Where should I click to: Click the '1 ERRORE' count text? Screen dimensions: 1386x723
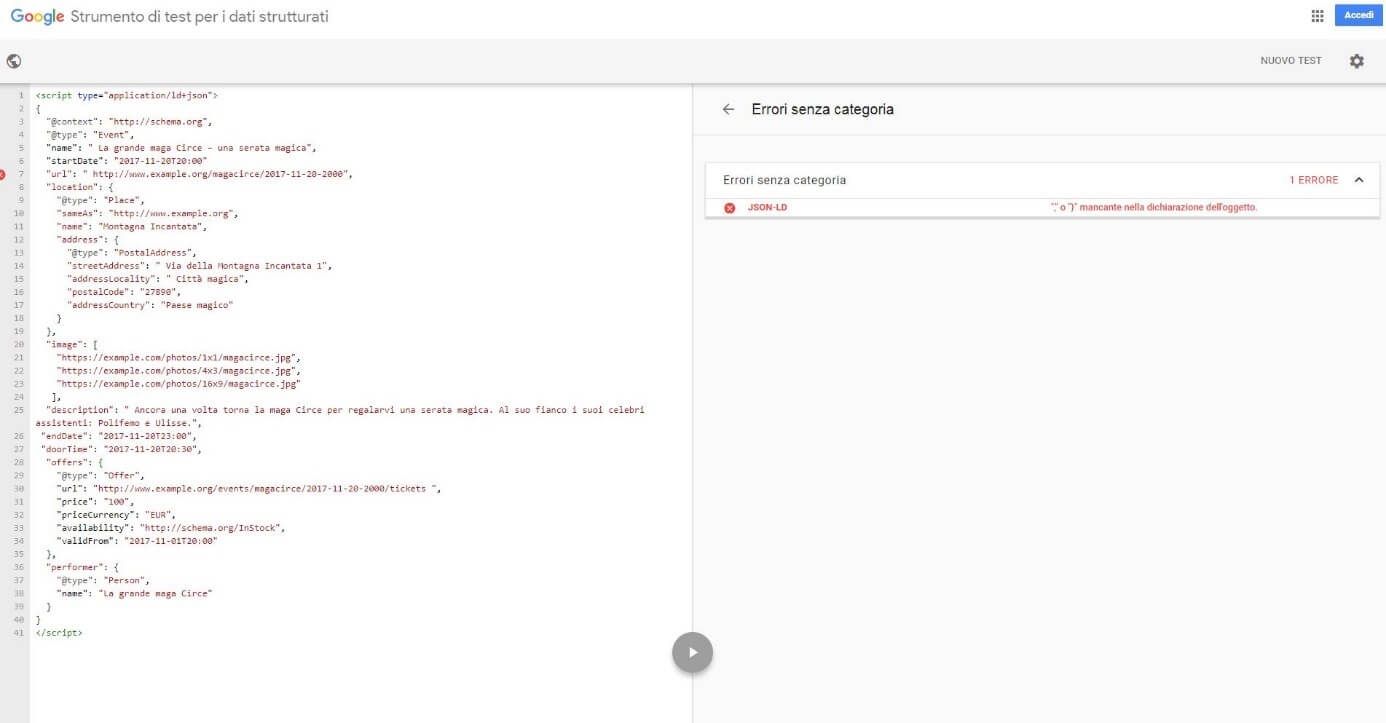tap(1313, 180)
